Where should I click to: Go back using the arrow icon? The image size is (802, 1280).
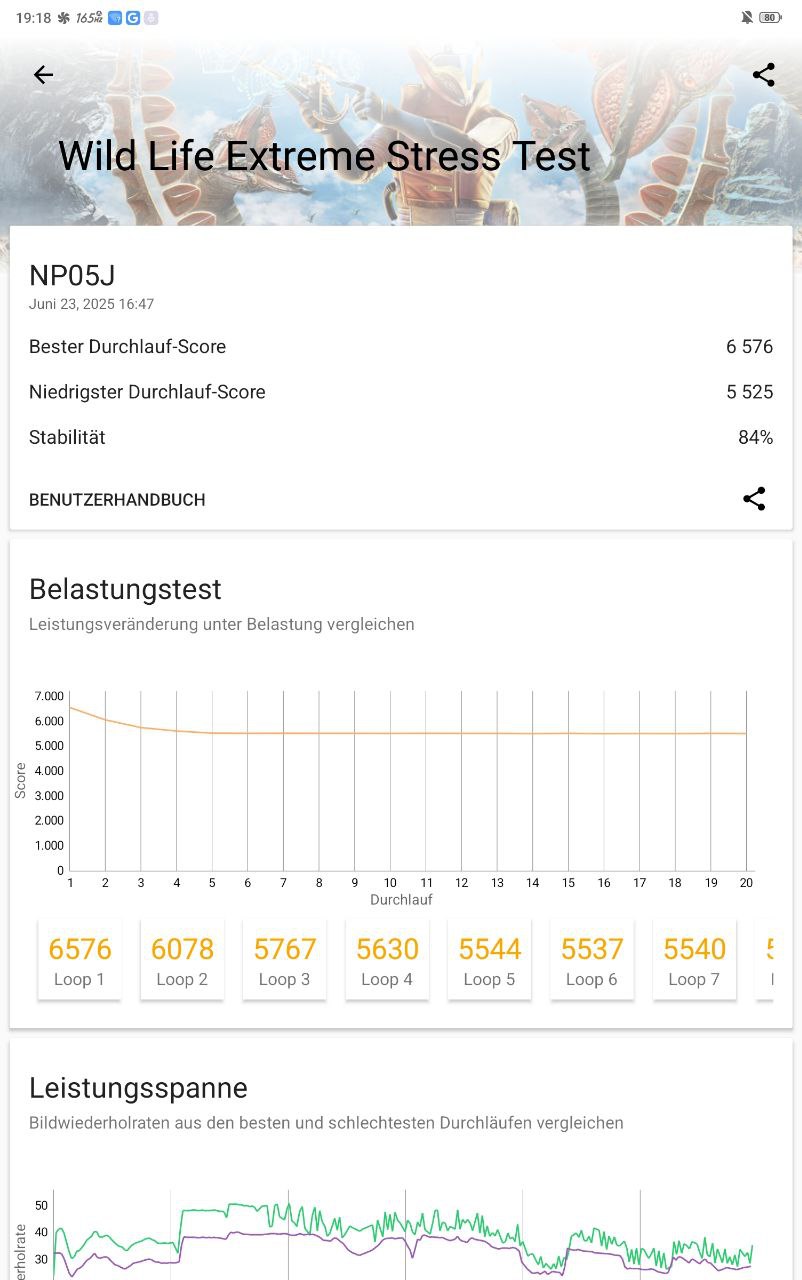(x=43, y=75)
